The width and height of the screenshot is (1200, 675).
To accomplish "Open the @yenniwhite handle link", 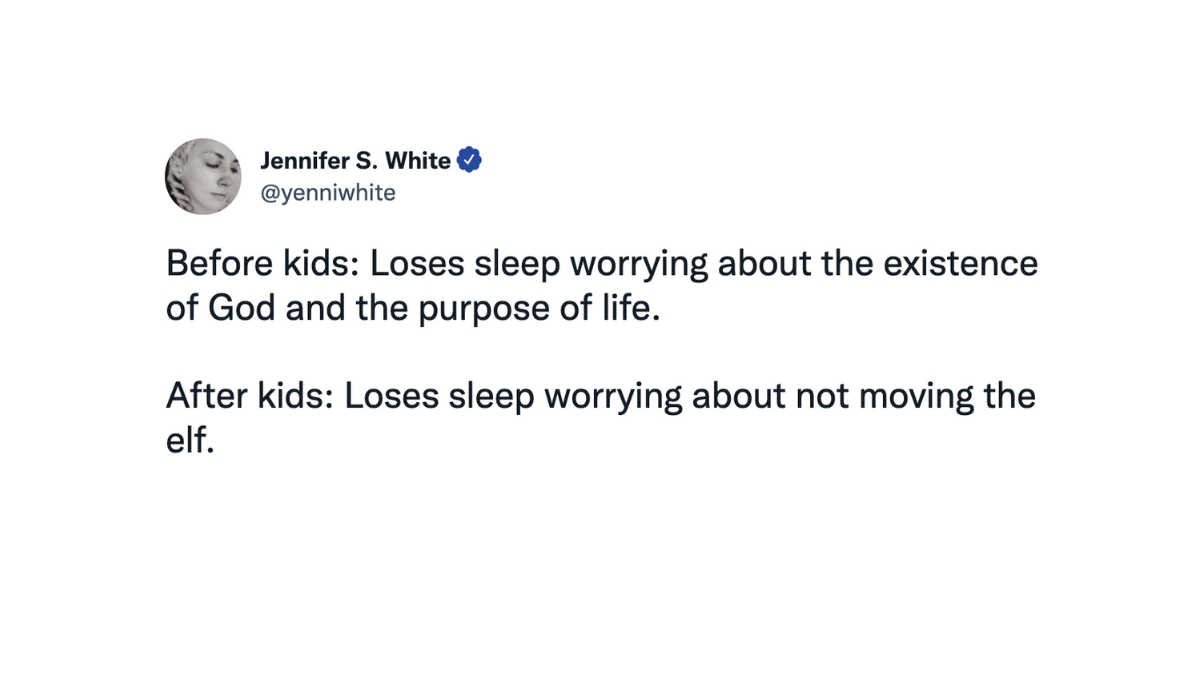I will pyautogui.click(x=328, y=193).
